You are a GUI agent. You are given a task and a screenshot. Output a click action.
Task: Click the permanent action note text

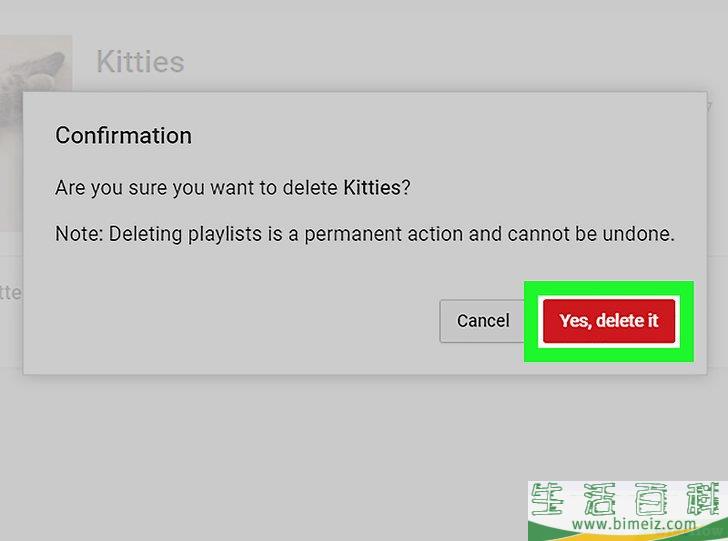[x=364, y=234]
